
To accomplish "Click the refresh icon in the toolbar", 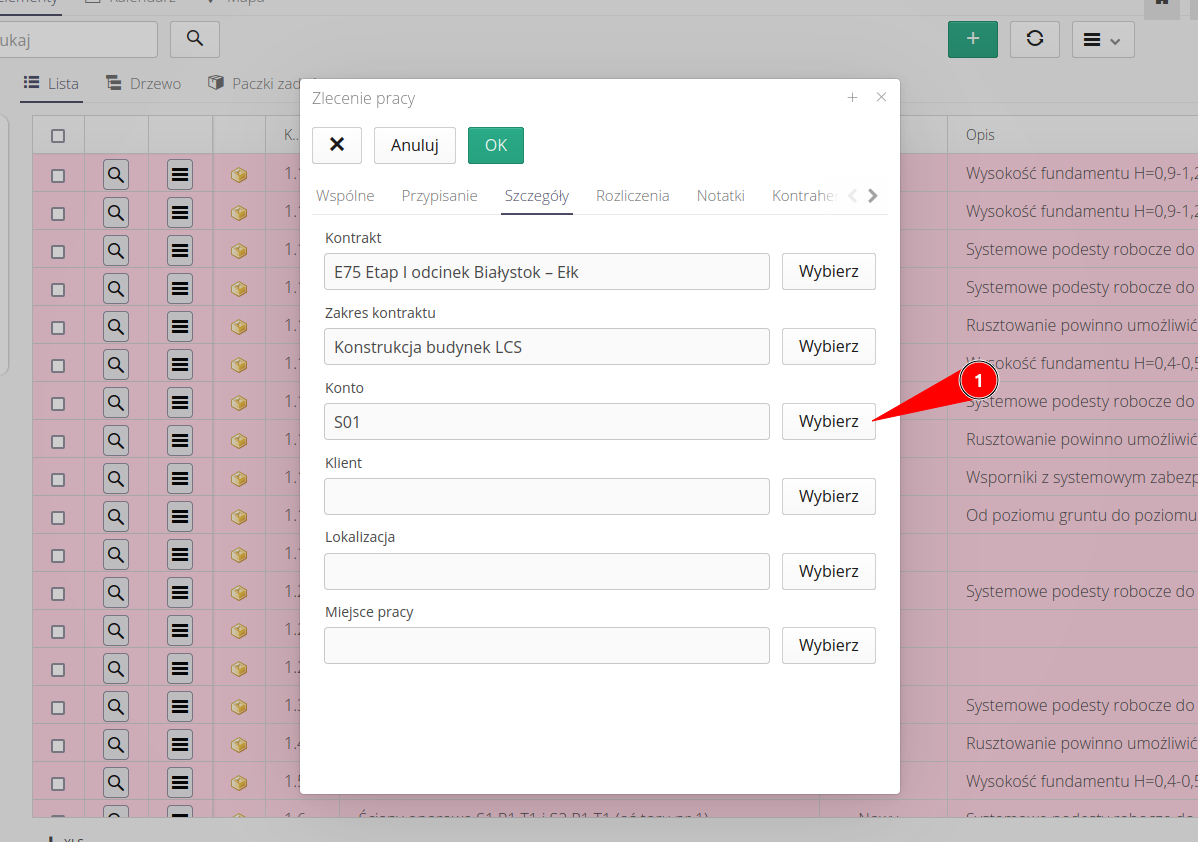I will click(x=1034, y=39).
